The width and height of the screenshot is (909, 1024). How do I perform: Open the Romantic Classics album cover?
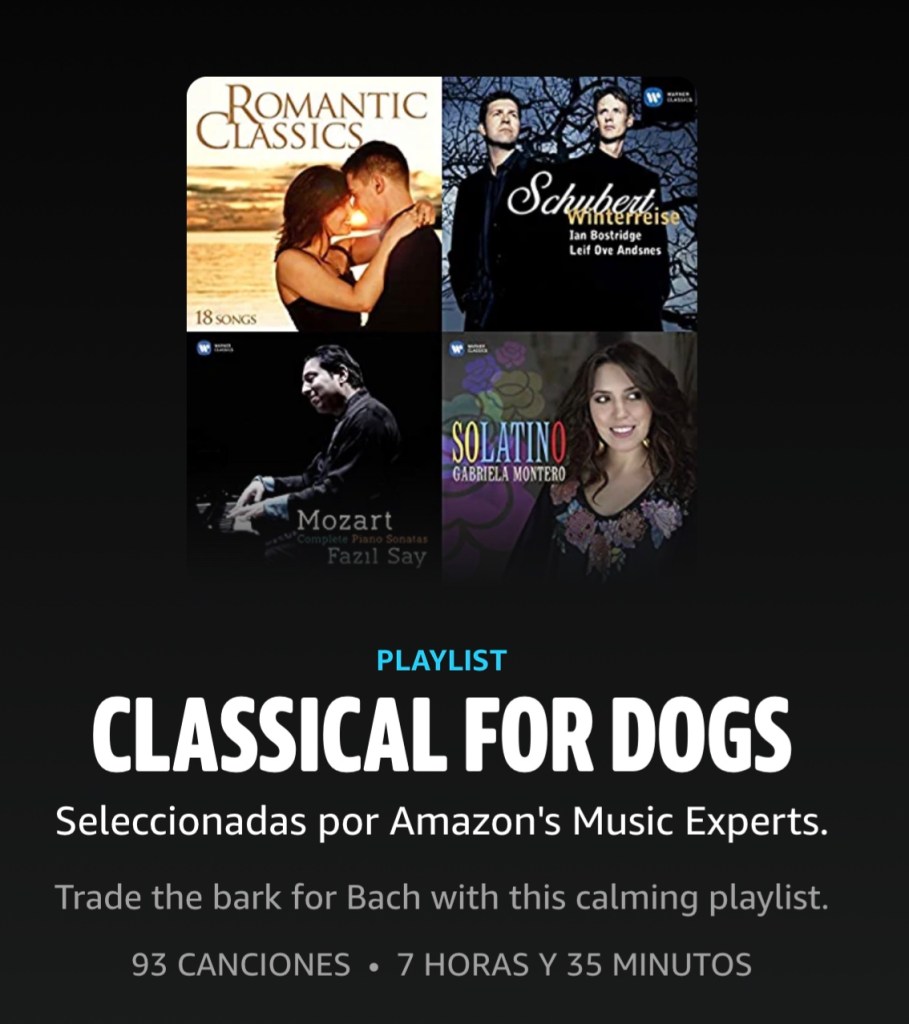[314, 204]
